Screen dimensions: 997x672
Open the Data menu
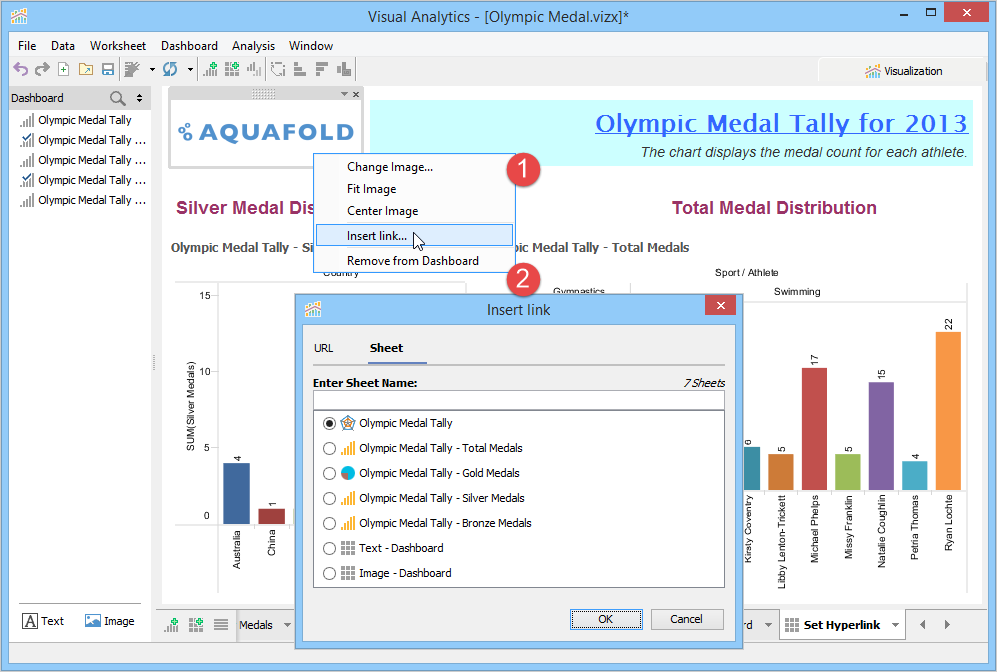tap(63, 46)
